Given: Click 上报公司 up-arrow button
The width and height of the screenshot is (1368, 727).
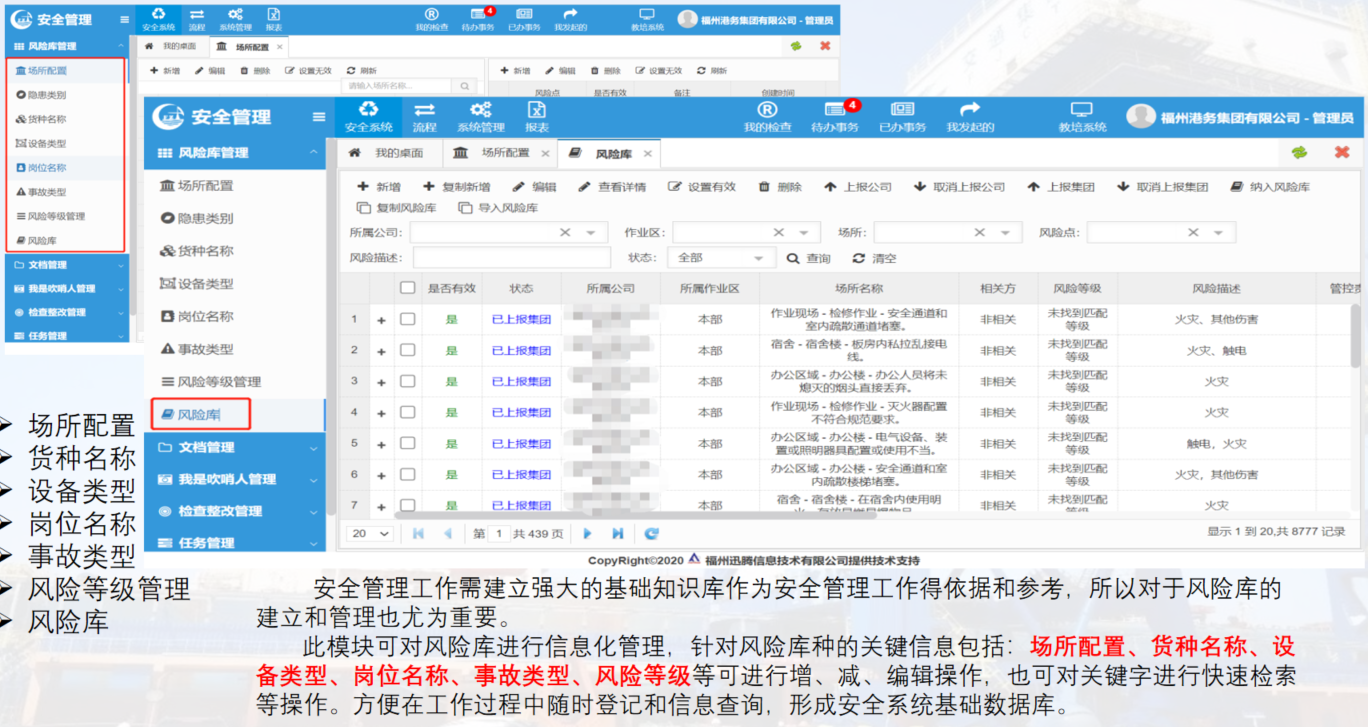Looking at the screenshot, I should [x=858, y=187].
